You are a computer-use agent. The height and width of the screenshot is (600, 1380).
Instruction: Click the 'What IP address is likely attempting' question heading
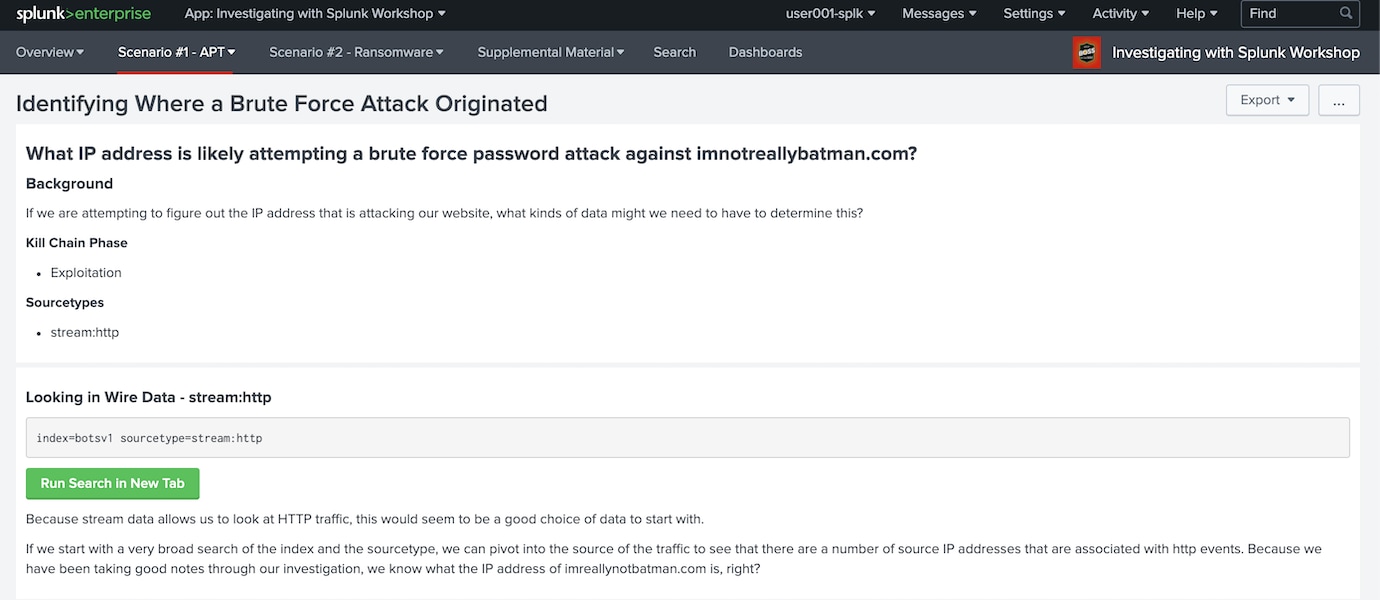tap(471, 153)
